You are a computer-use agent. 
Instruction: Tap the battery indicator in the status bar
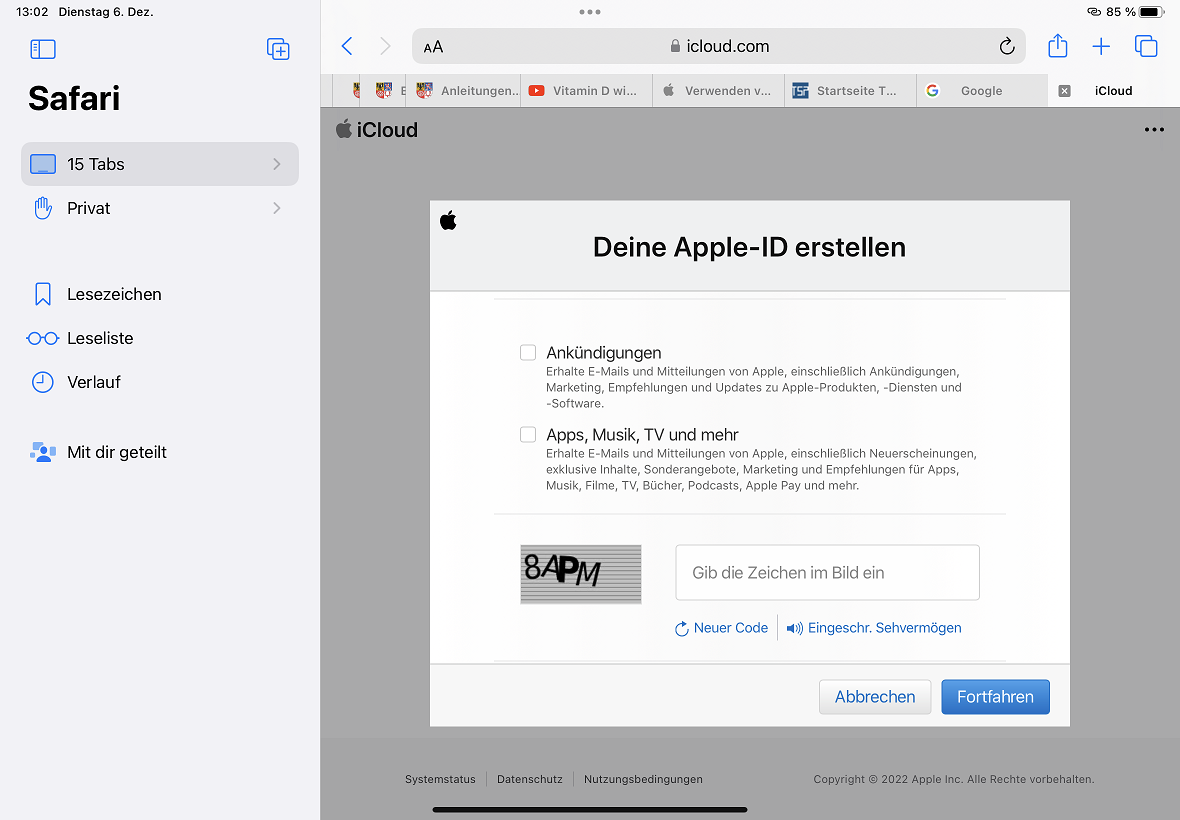click(1153, 12)
